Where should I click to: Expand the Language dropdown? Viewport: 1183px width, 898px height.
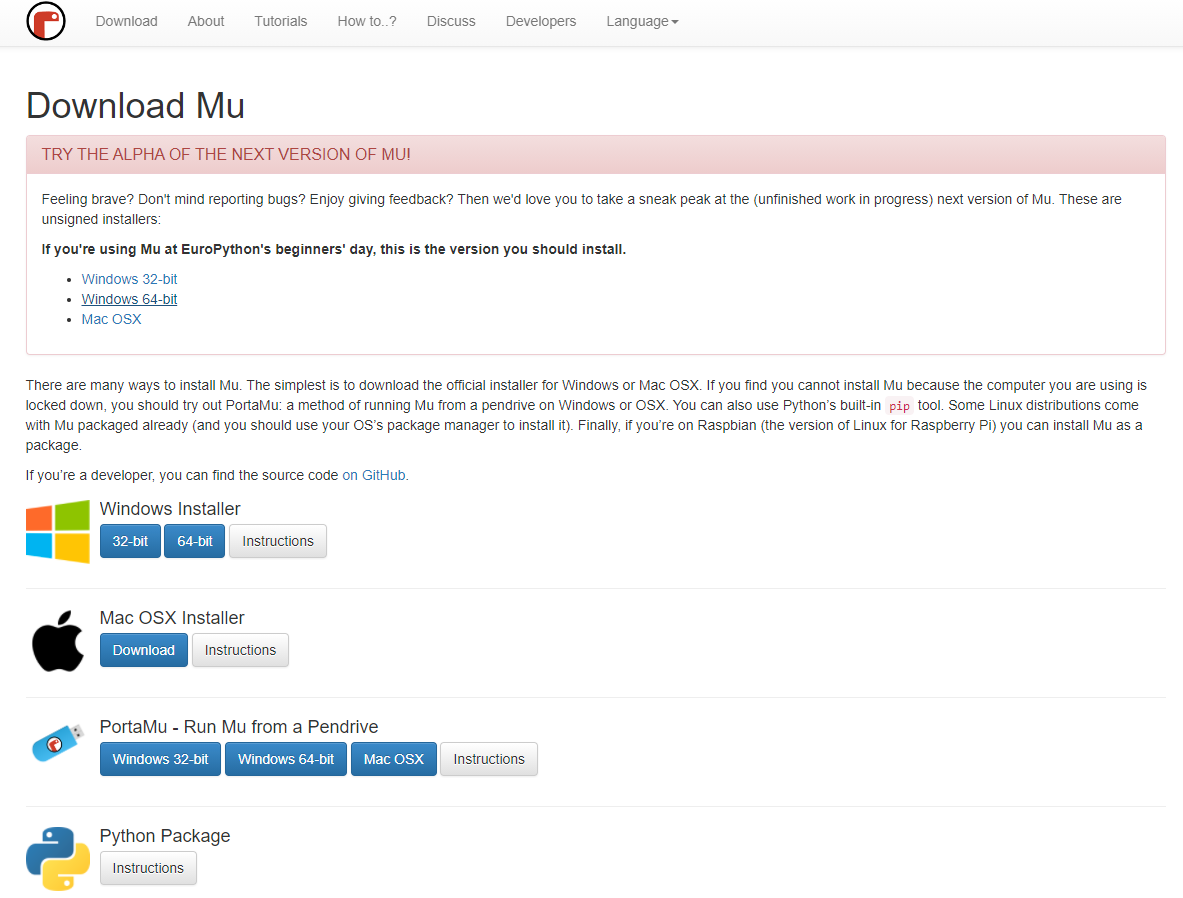click(642, 21)
